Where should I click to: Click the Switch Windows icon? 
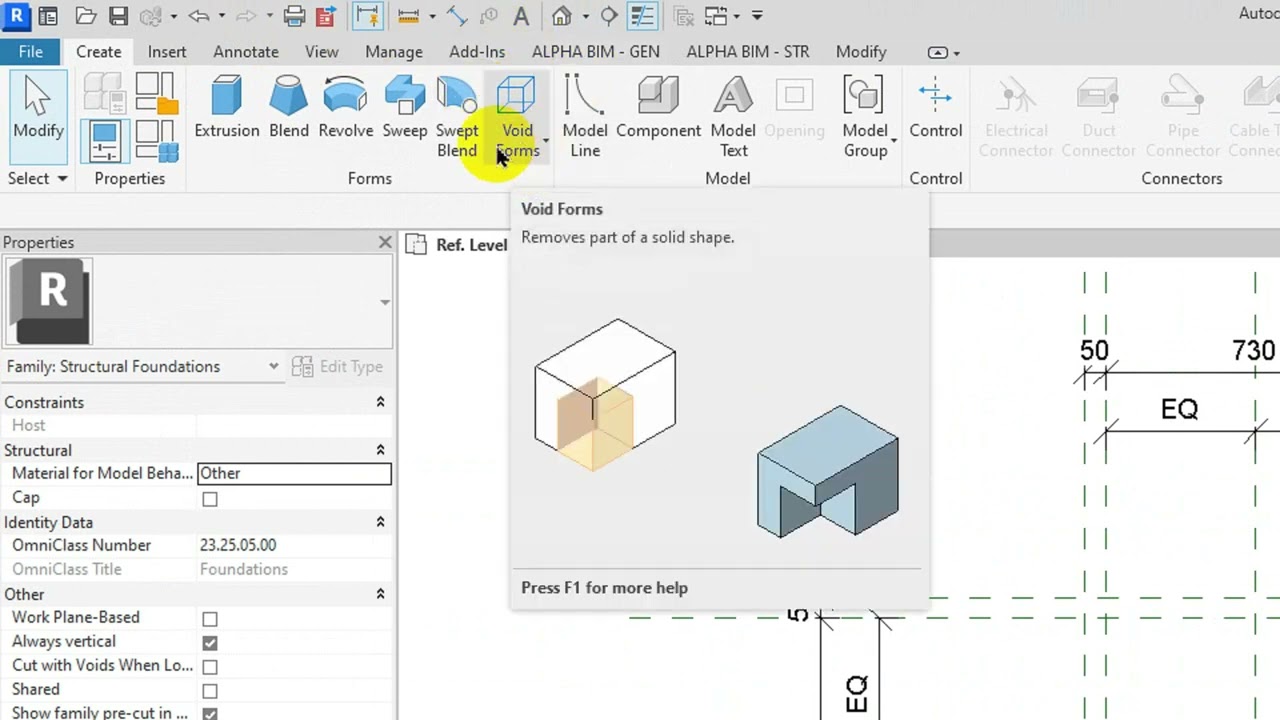coord(716,16)
